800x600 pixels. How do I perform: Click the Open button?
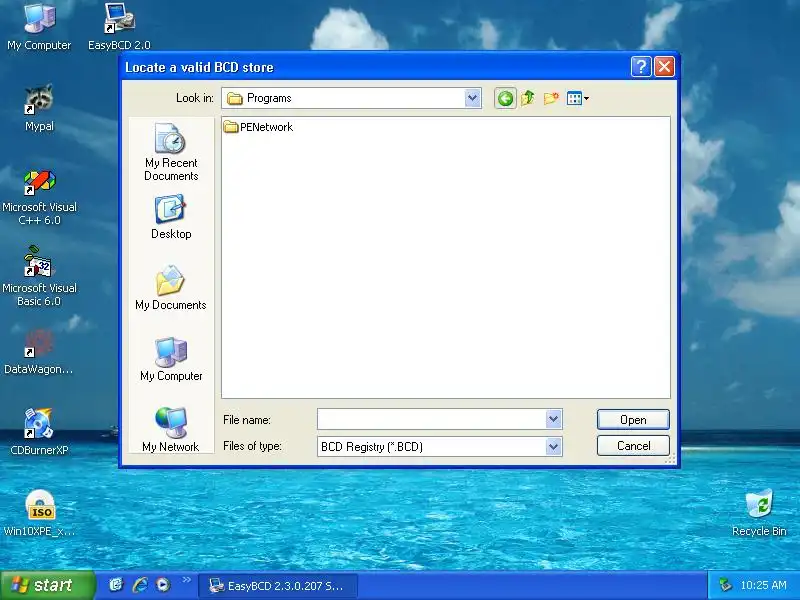[633, 419]
